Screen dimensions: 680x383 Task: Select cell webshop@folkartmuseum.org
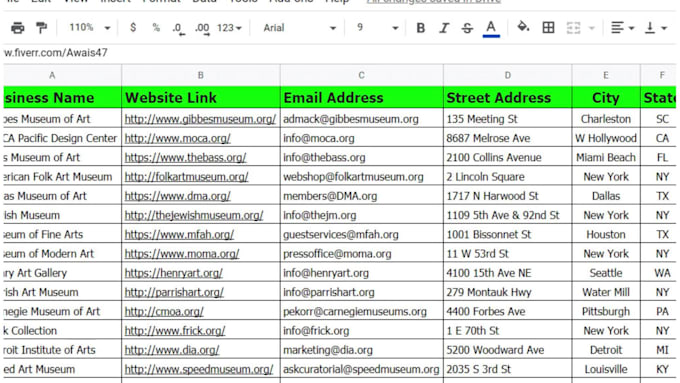point(362,177)
